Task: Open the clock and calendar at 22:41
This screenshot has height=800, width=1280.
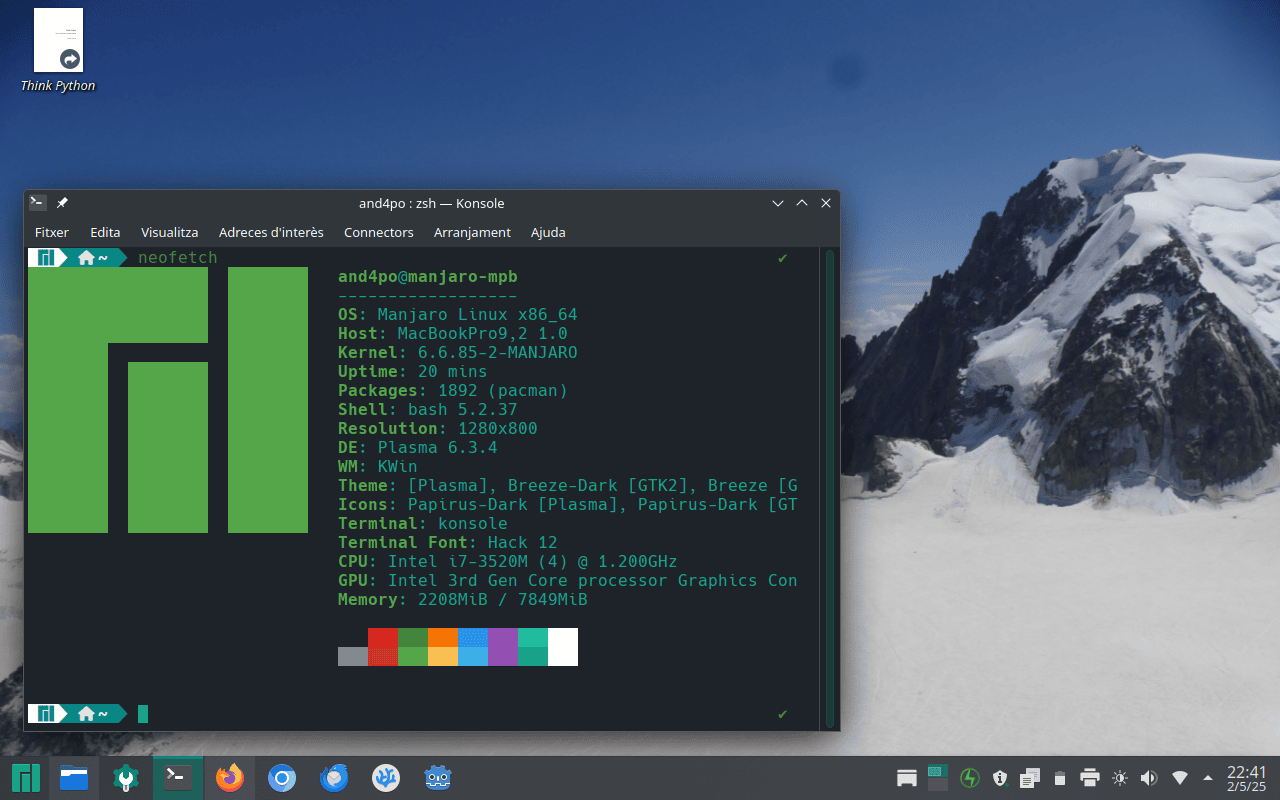Action: (1247, 778)
